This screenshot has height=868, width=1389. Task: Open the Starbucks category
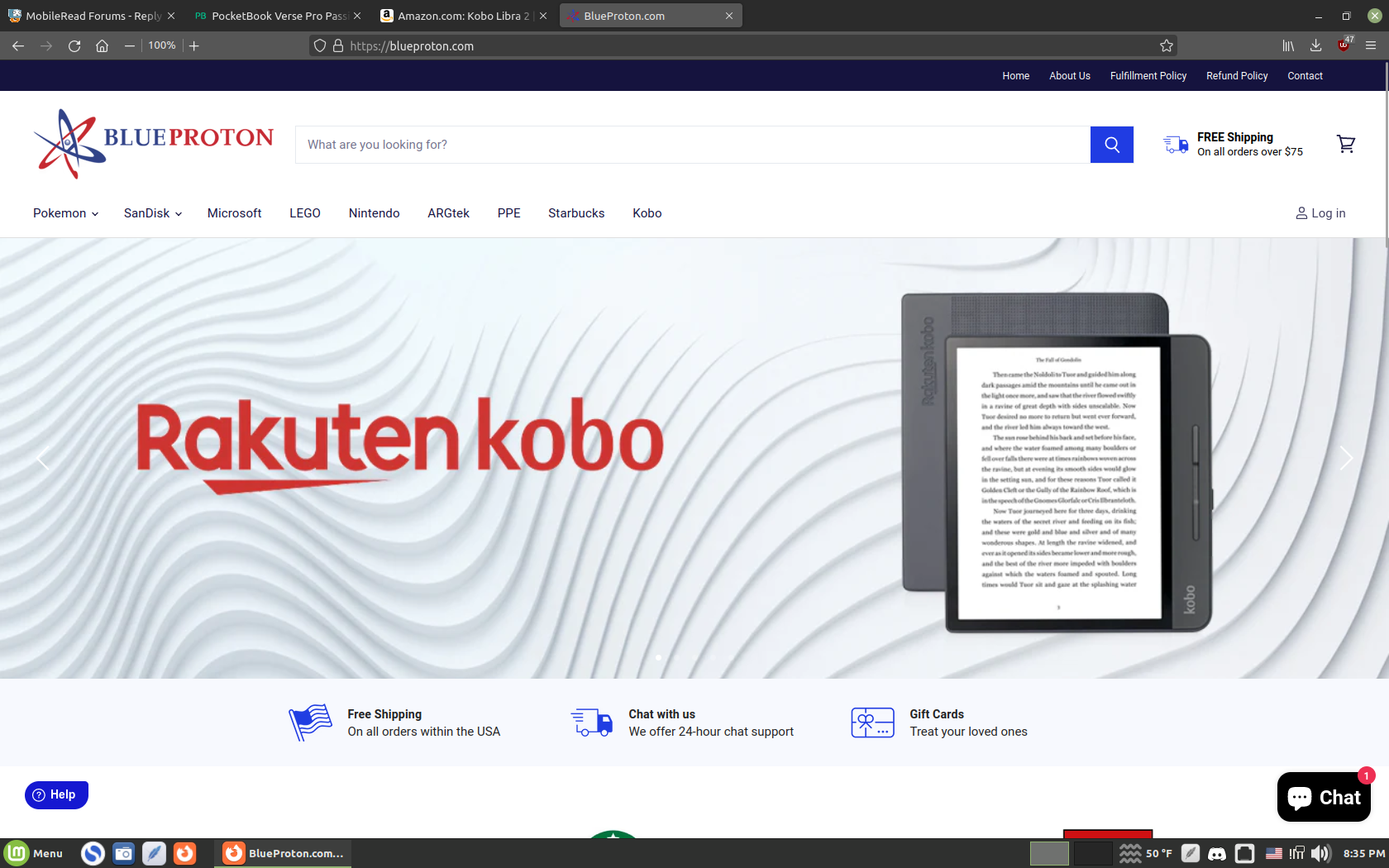click(576, 213)
